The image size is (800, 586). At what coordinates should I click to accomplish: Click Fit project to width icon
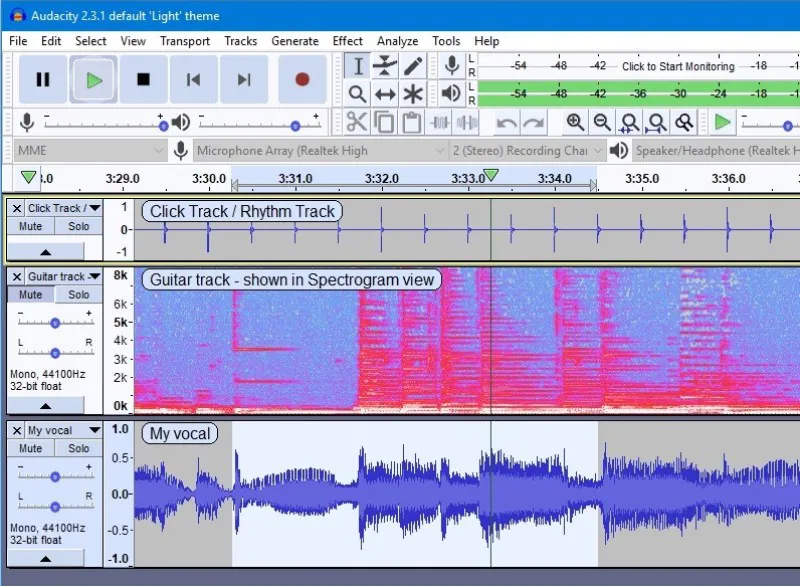657,122
